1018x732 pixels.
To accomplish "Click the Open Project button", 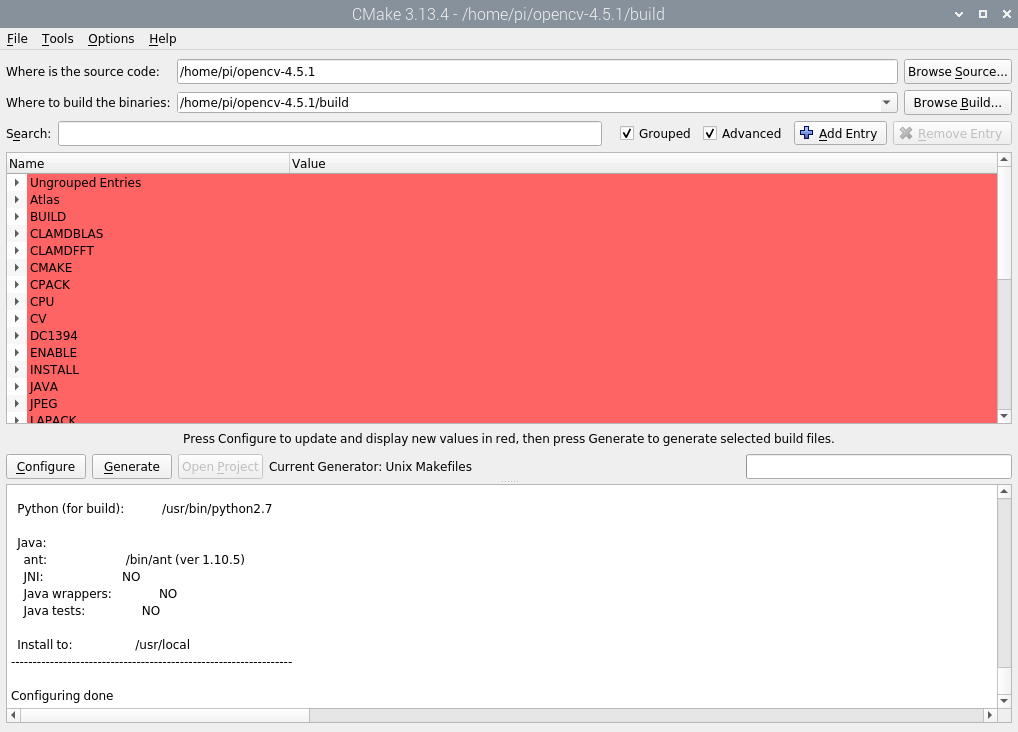I will (220, 466).
